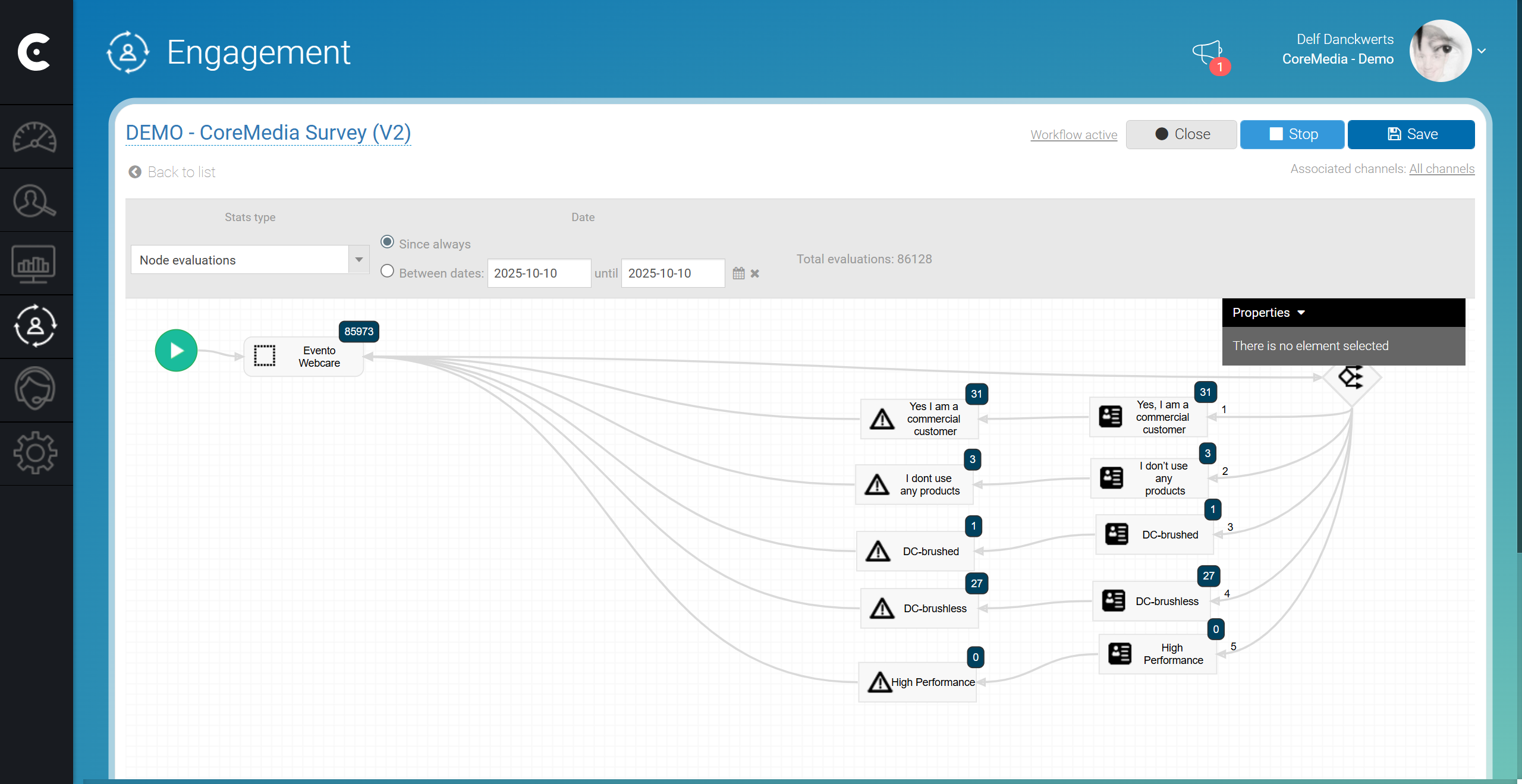Click the green workflow start node
Viewport: 1522px width, 784px height.
click(176, 350)
